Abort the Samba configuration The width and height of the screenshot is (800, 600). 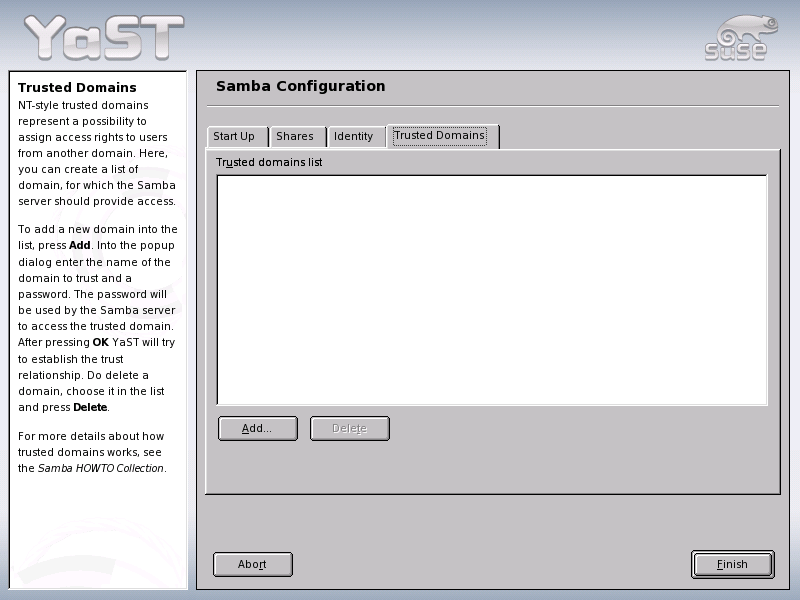(253, 564)
